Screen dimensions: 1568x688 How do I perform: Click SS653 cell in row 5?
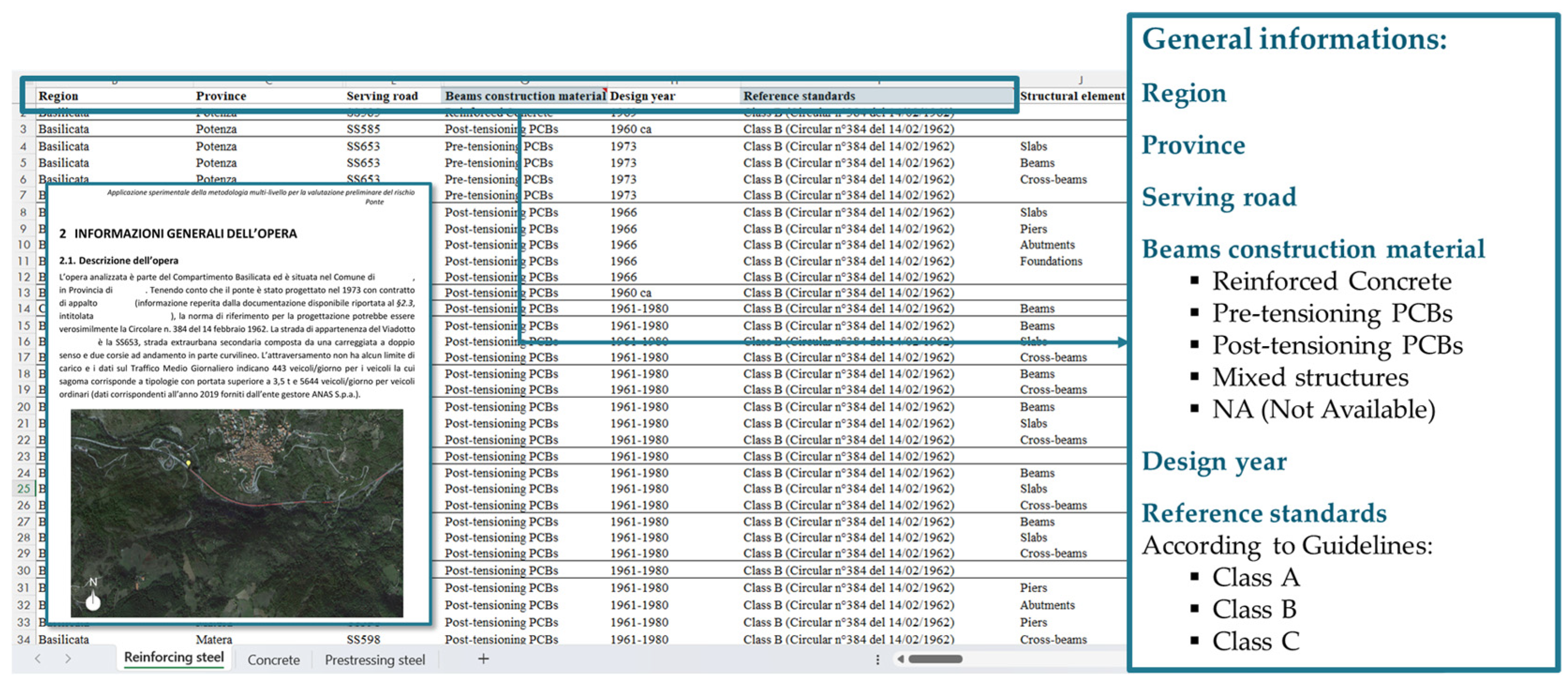(x=363, y=163)
